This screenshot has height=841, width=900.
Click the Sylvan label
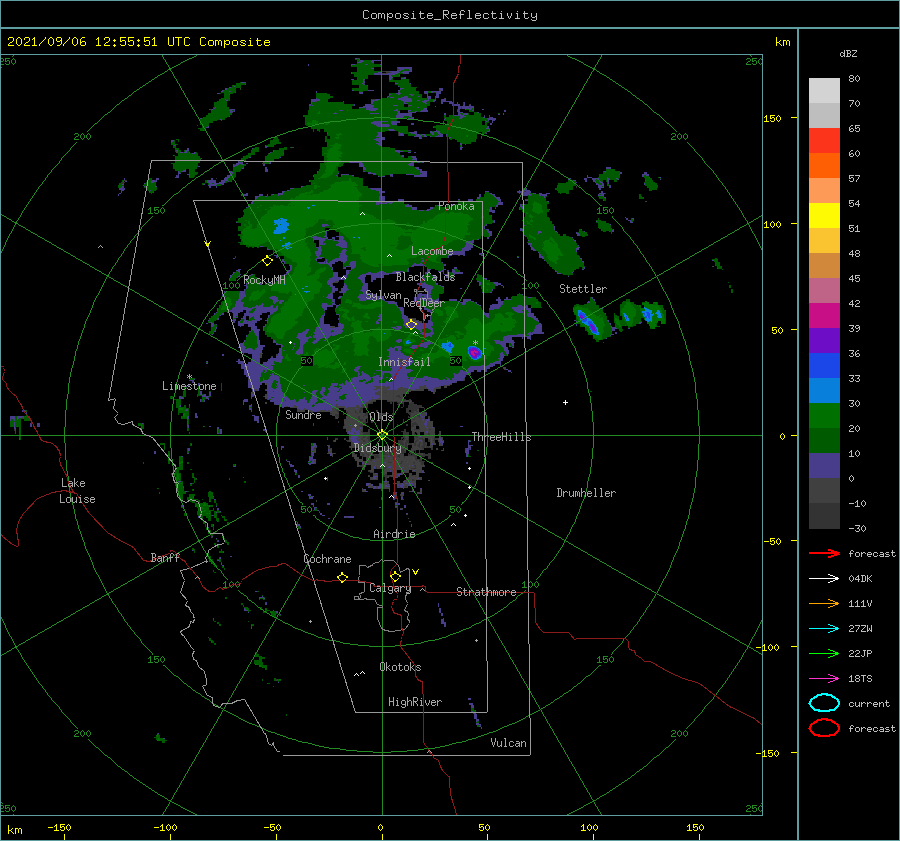pyautogui.click(x=383, y=295)
